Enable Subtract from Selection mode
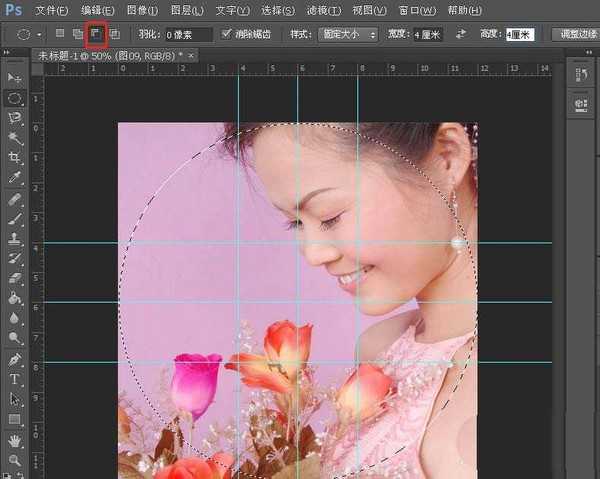Image resolution: width=600 pixels, height=479 pixels. 96,34
